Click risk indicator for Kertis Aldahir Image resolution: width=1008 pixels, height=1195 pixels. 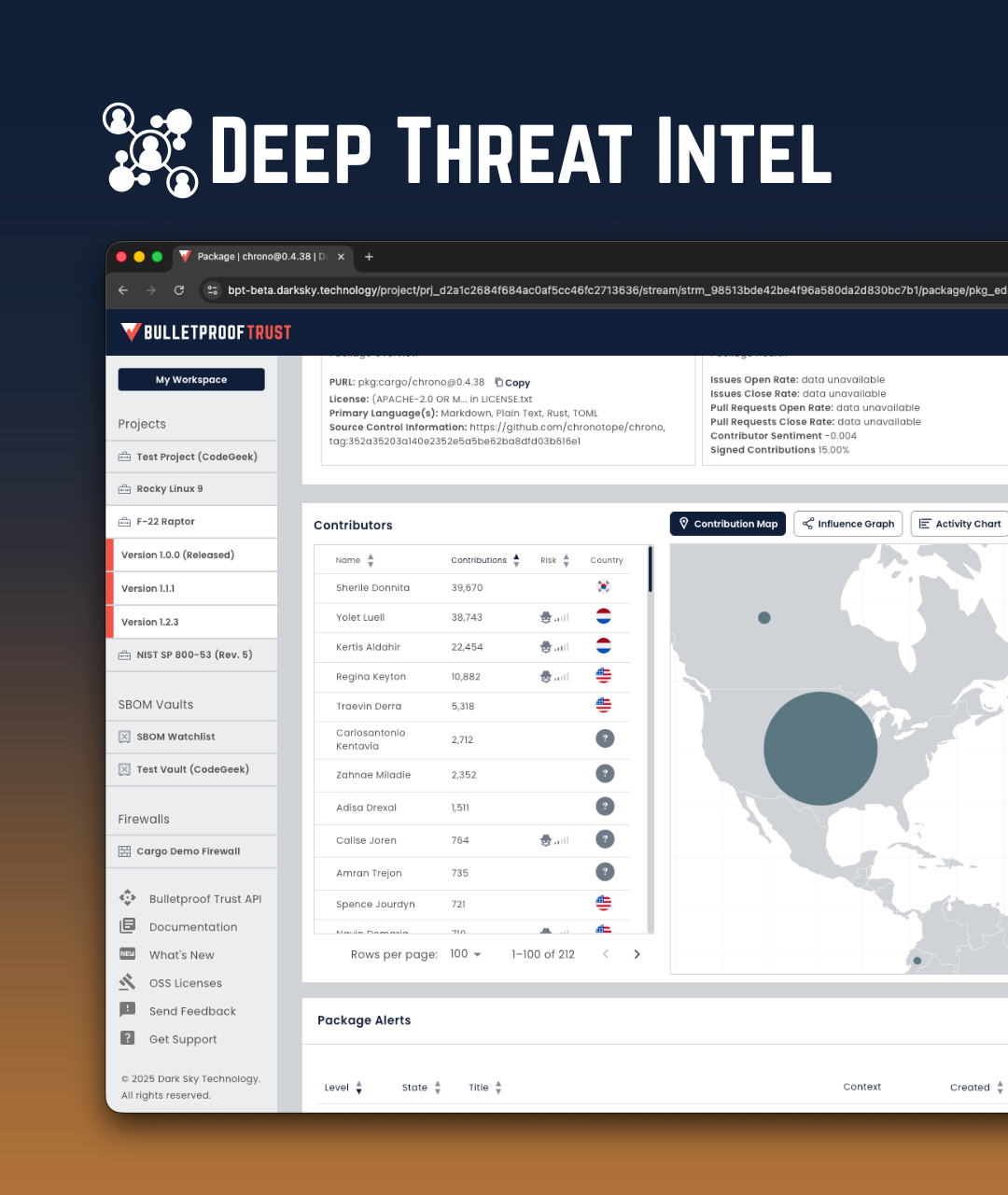click(x=554, y=647)
